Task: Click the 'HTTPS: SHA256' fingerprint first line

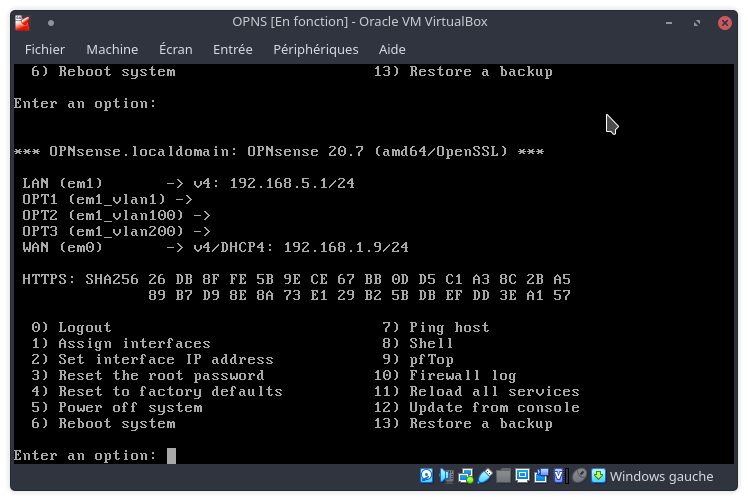Action: (296, 279)
